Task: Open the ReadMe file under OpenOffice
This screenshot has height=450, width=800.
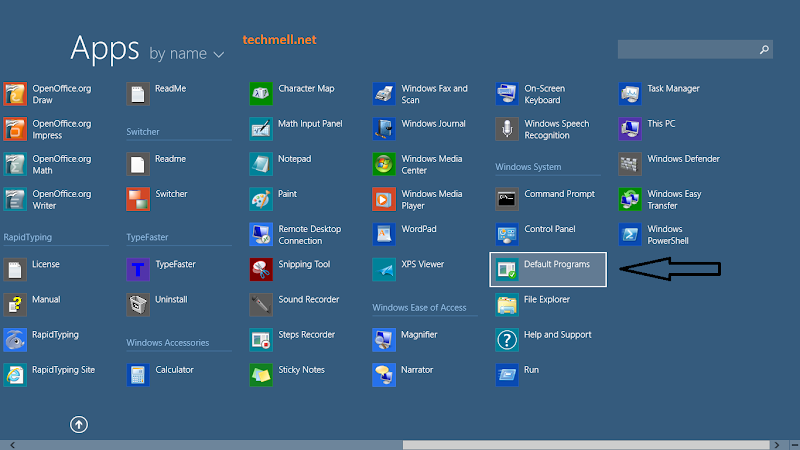Action: pyautogui.click(x=138, y=94)
